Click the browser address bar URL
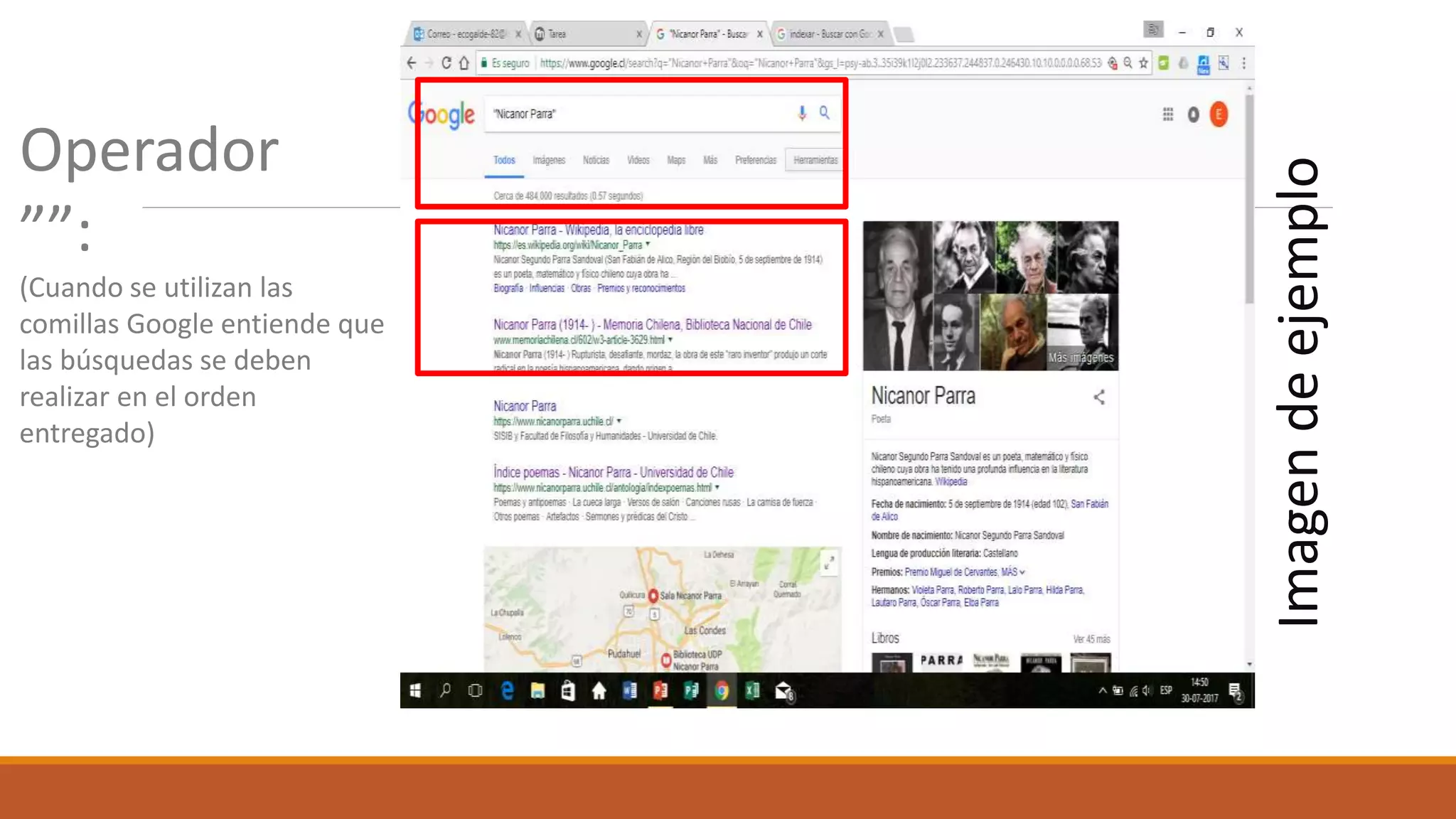Image resolution: width=1456 pixels, height=819 pixels. point(820,63)
